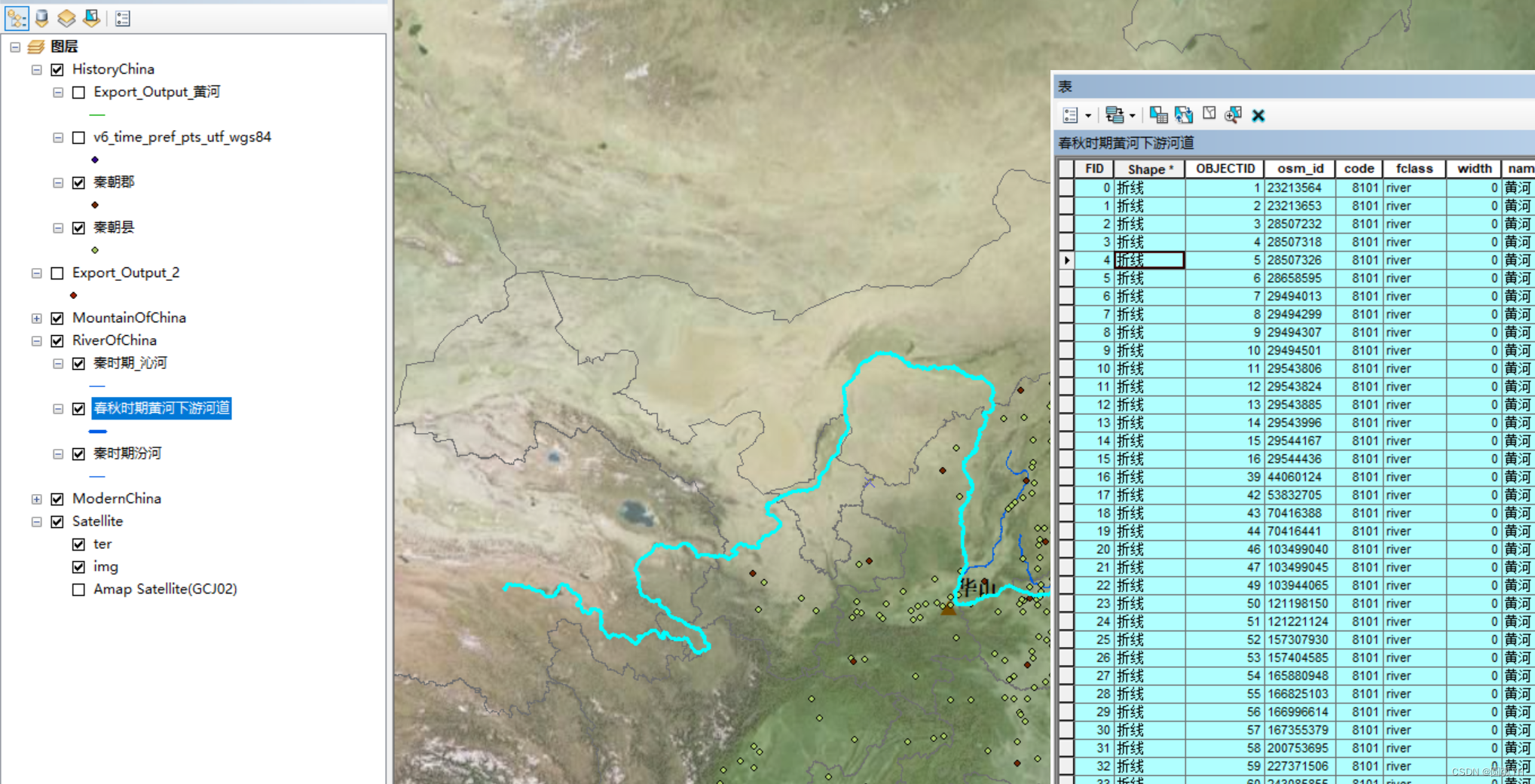Enable v6_time_pref_pts_utf_wgs84 layer checkbox
The width and height of the screenshot is (1535, 784).
[78, 138]
